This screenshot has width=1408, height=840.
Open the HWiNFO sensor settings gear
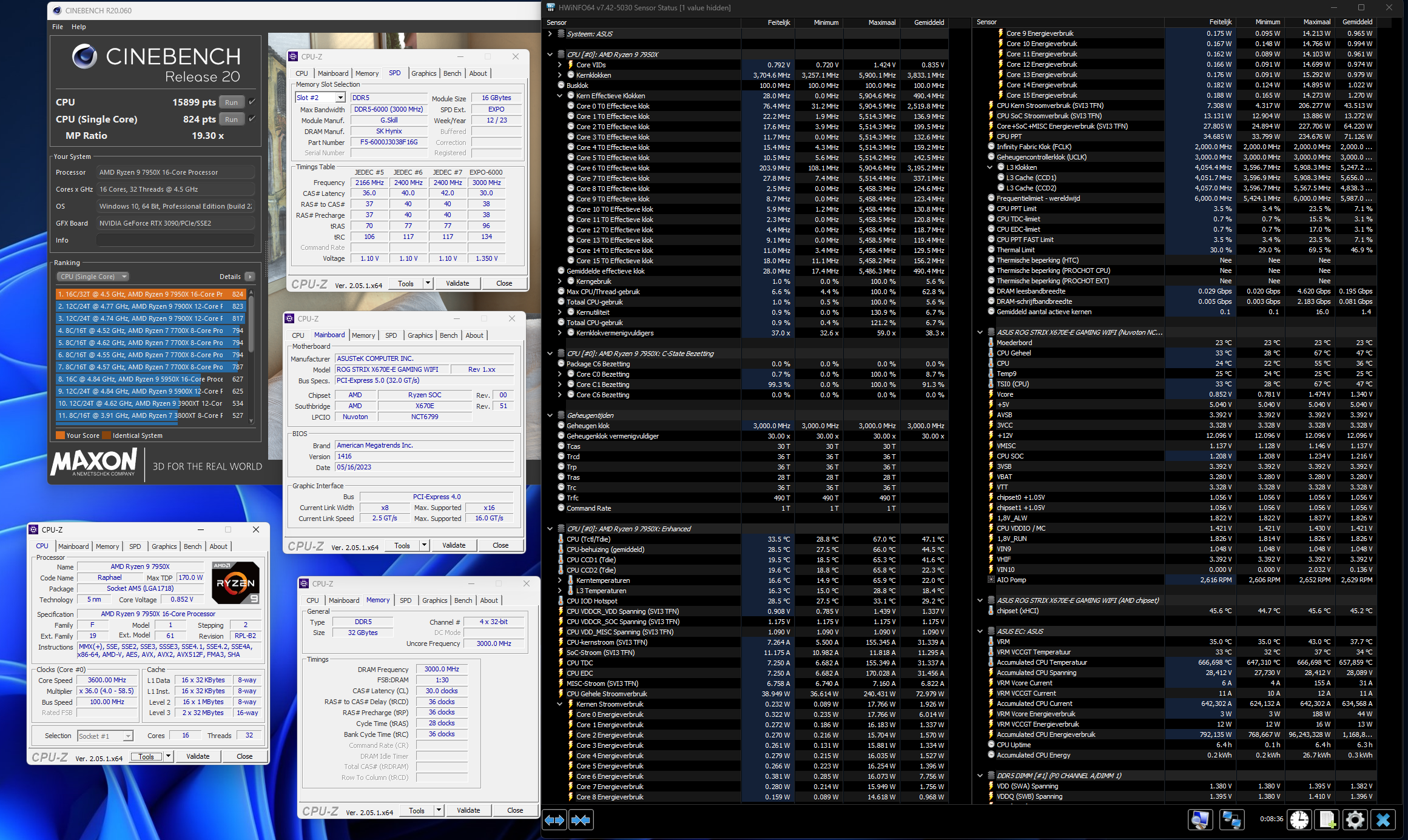(x=1355, y=820)
